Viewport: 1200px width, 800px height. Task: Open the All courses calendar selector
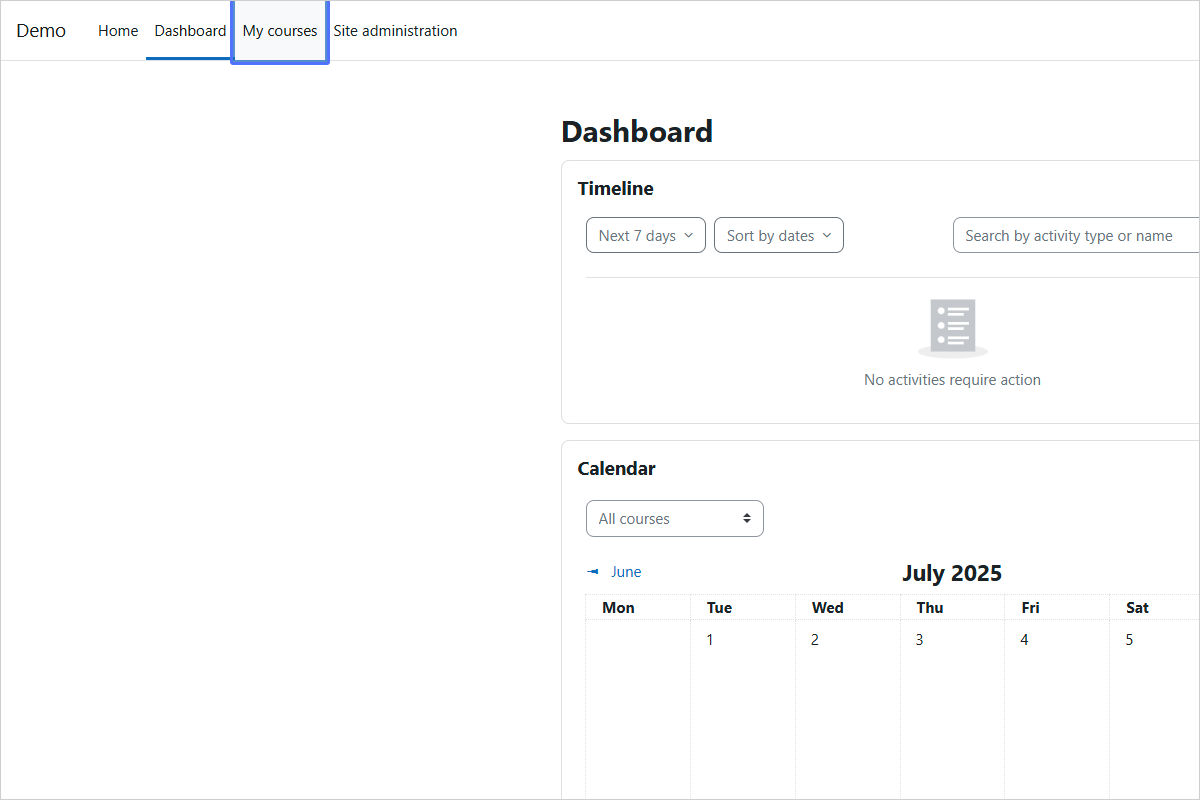point(675,519)
